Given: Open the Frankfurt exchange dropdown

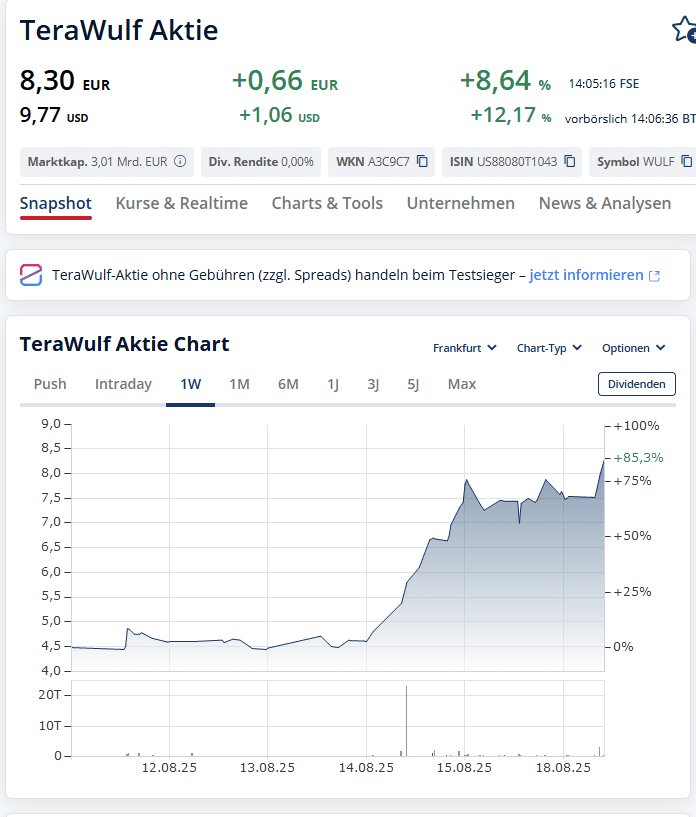Looking at the screenshot, I should pyautogui.click(x=464, y=348).
